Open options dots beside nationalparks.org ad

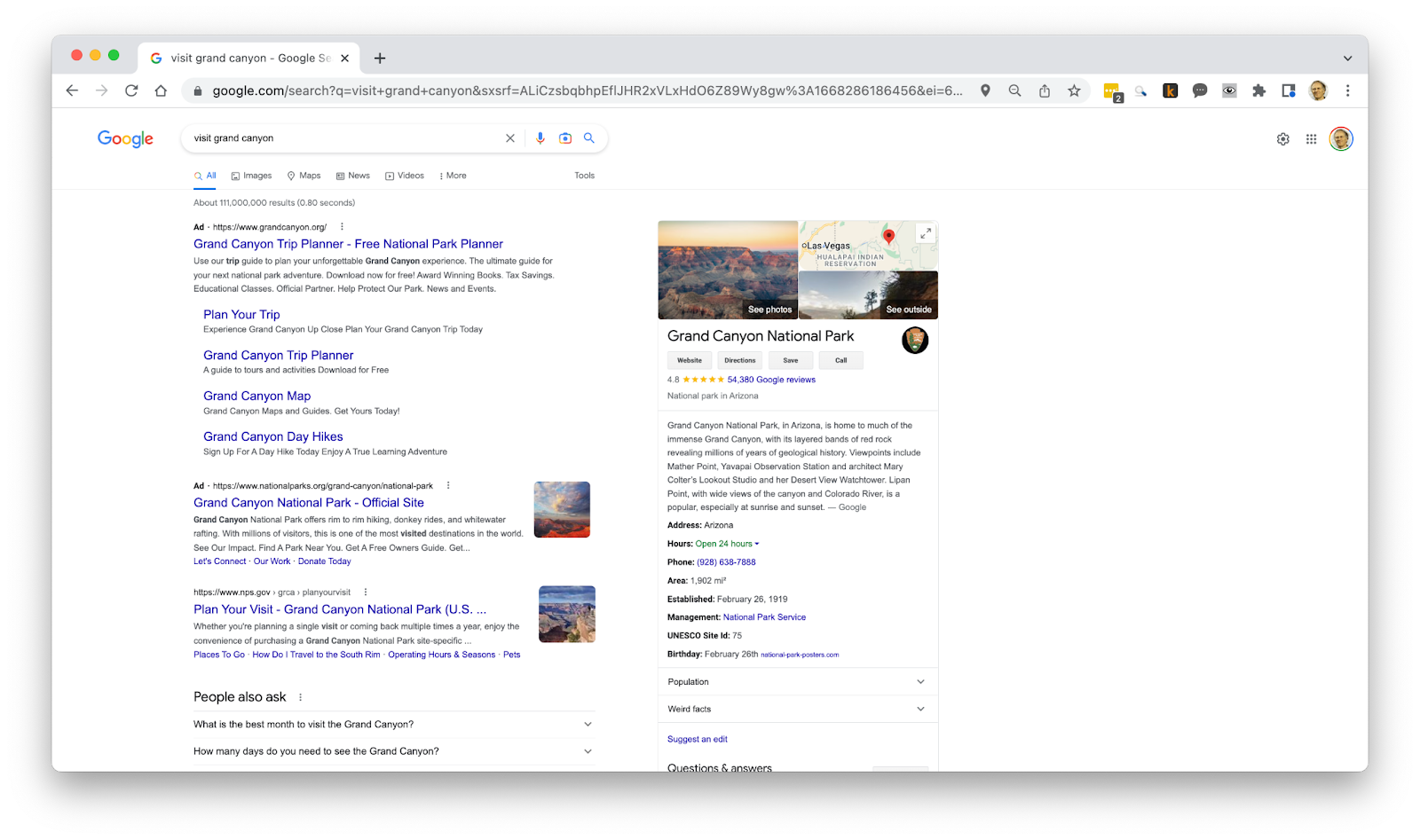(448, 486)
